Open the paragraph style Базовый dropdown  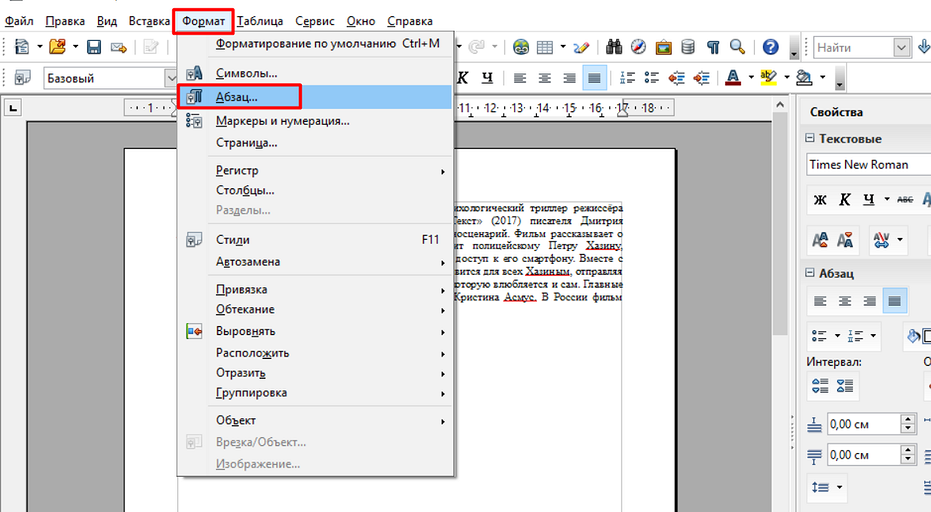pos(171,78)
